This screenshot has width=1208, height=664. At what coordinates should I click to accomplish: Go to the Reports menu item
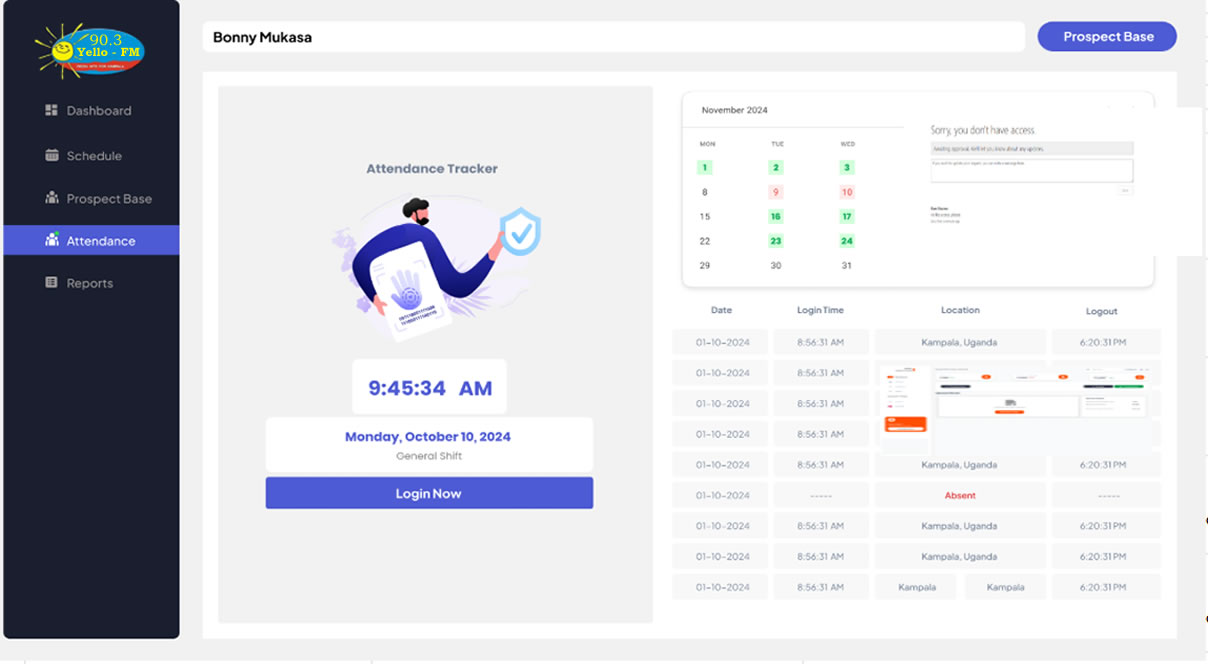[89, 284]
